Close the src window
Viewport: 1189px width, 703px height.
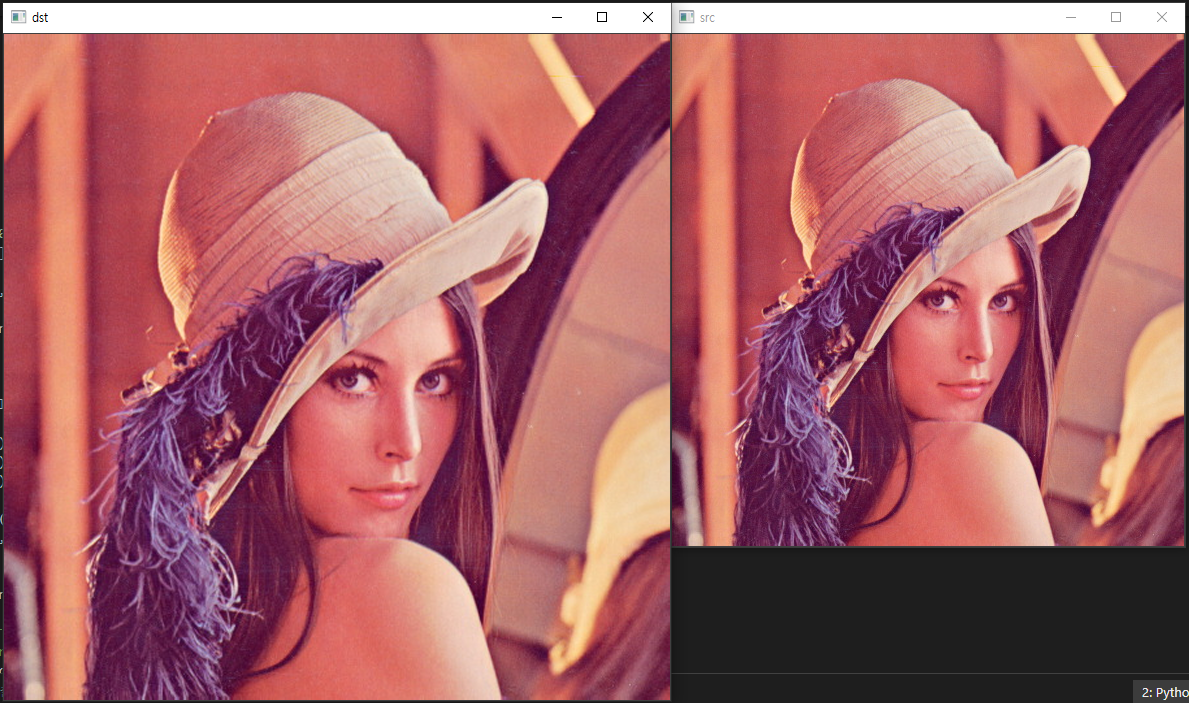(x=1162, y=17)
